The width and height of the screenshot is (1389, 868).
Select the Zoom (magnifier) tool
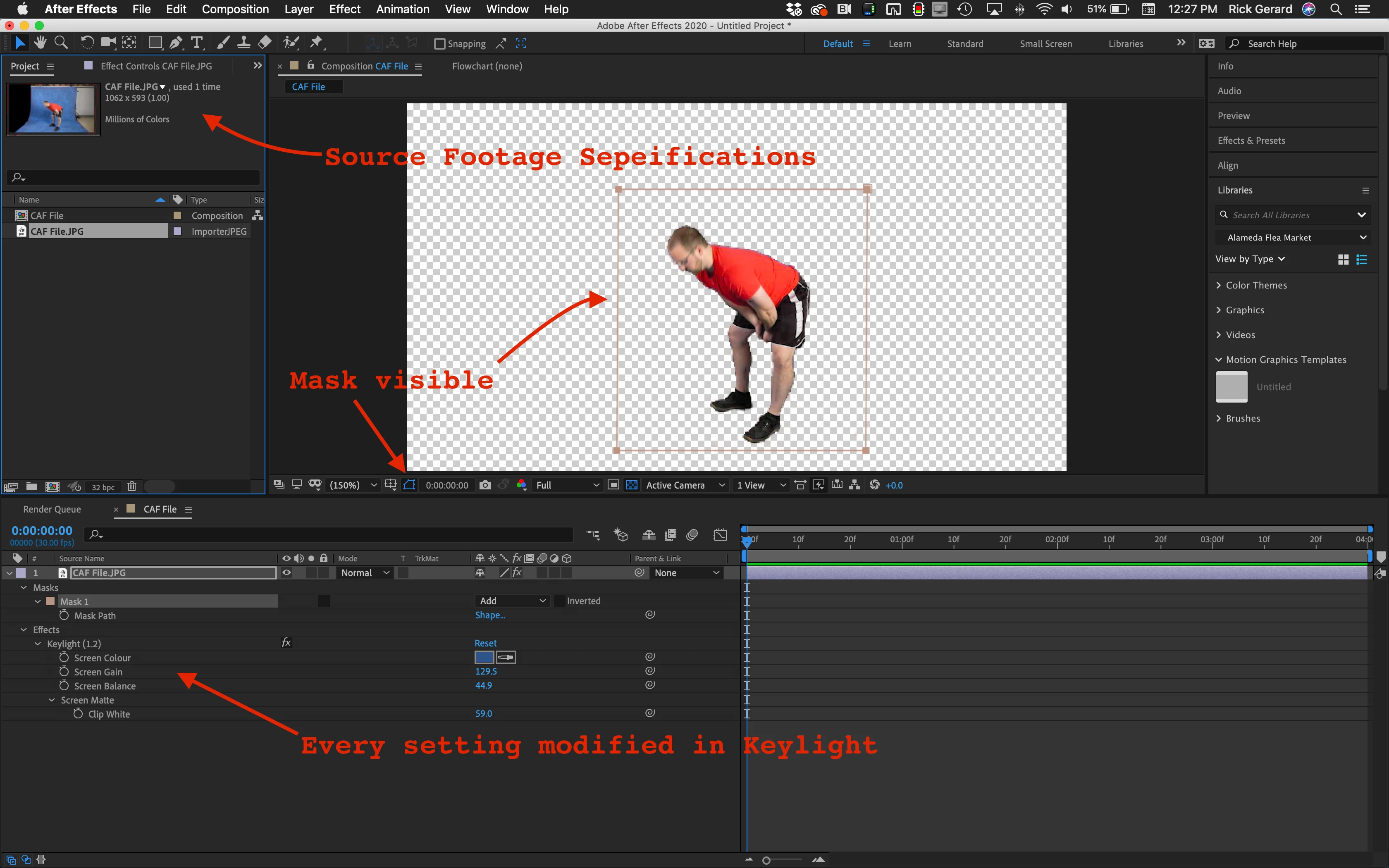click(61, 43)
